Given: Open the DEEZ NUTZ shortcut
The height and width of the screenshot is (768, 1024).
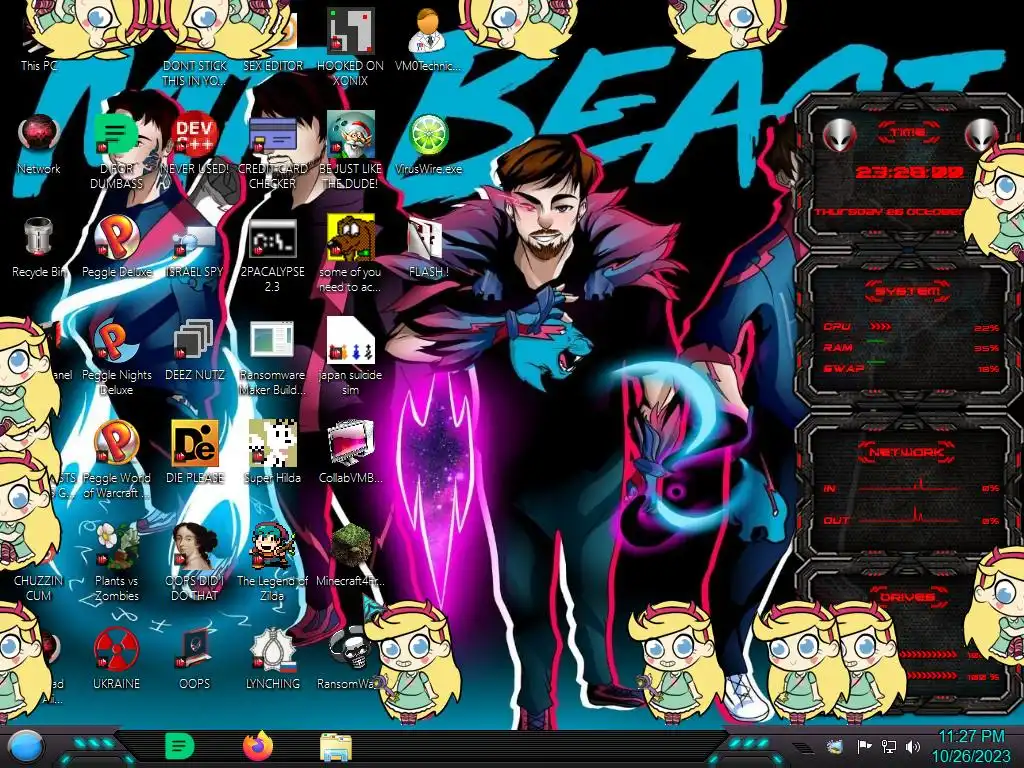Looking at the screenshot, I should 195,350.
